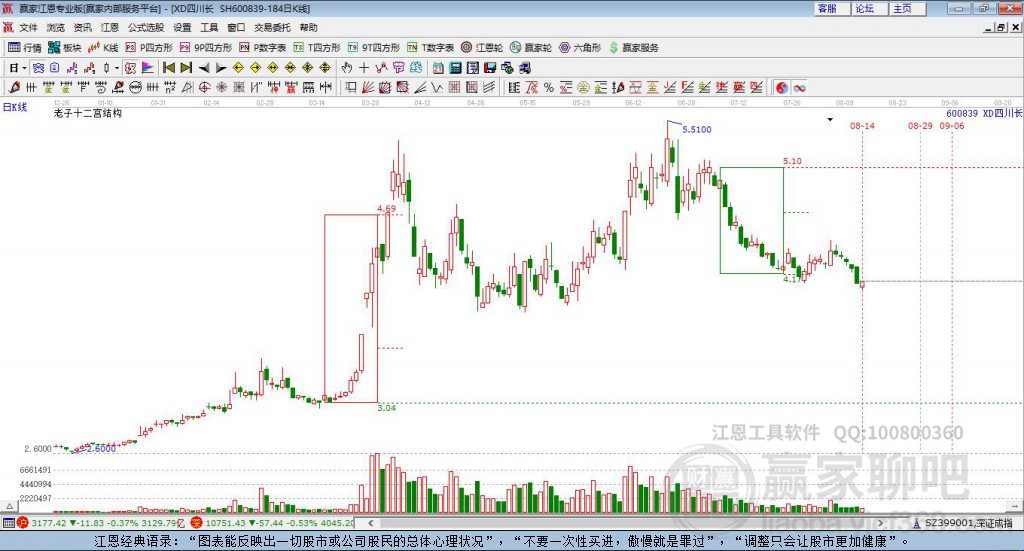Toggle the yin-yang icon
The width and height of the screenshot is (1024, 551).
coord(782,87)
